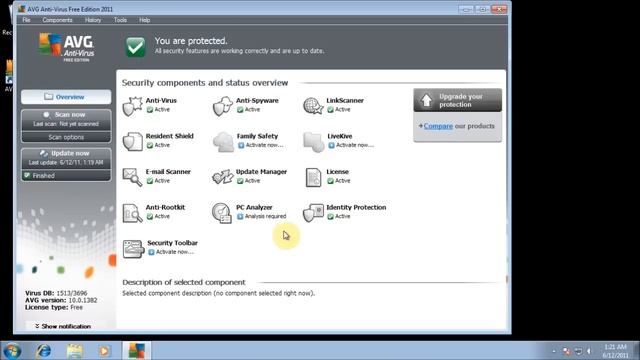Click the AVG title bar icon
The height and width of the screenshot is (360, 640).
[22, 9]
